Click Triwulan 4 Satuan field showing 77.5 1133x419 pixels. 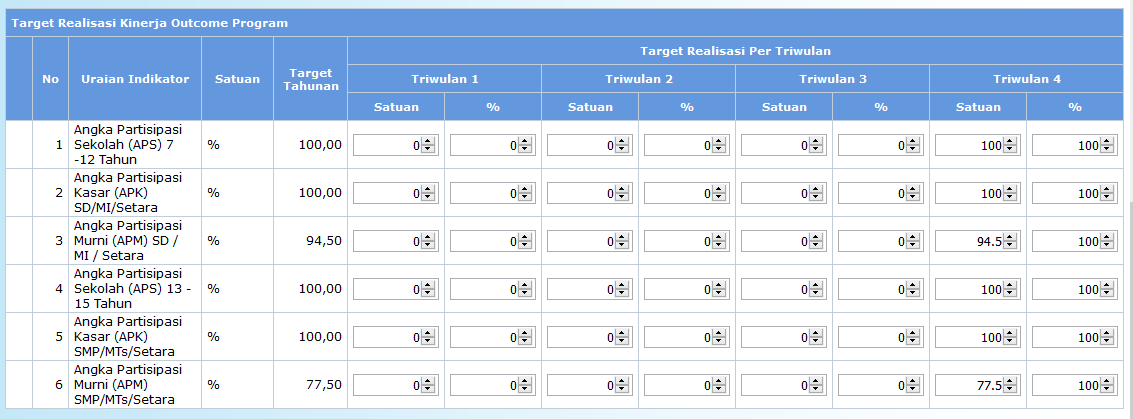(978, 386)
